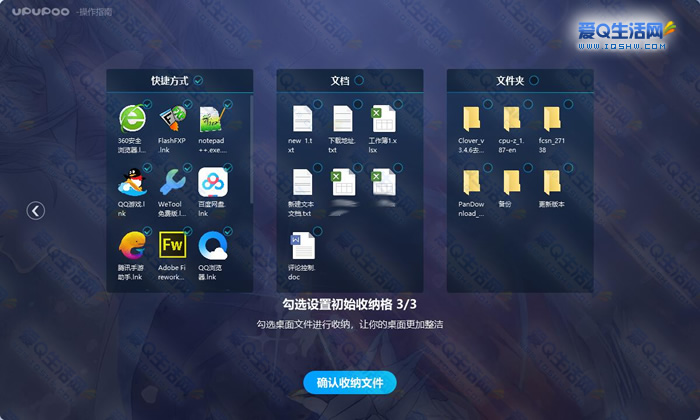The height and width of the screenshot is (420, 700).
Task: Check the 备份 folder checkbox
Action: [x=528, y=168]
